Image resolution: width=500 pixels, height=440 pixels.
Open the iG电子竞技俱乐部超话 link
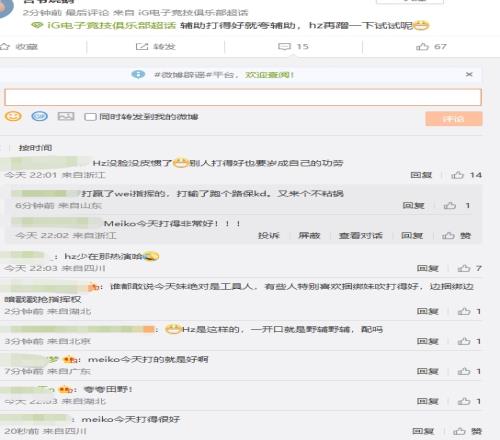(x=111, y=25)
